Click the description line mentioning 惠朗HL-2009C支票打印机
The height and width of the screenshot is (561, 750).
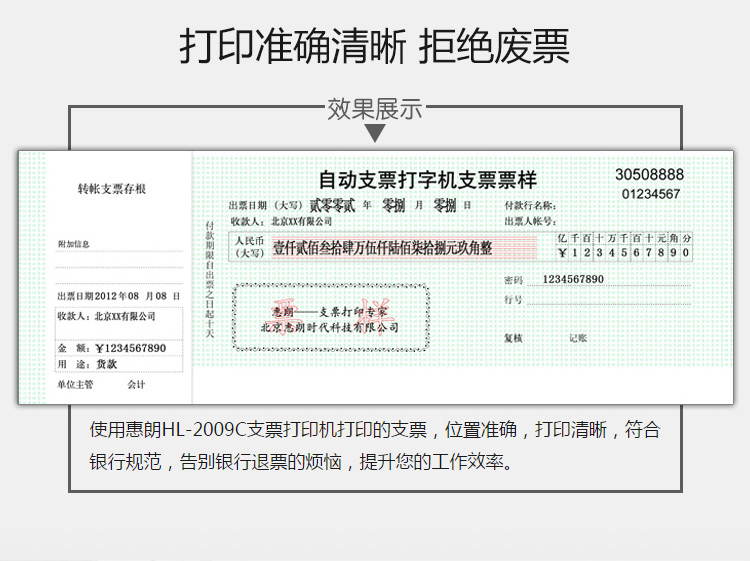[x=375, y=429]
